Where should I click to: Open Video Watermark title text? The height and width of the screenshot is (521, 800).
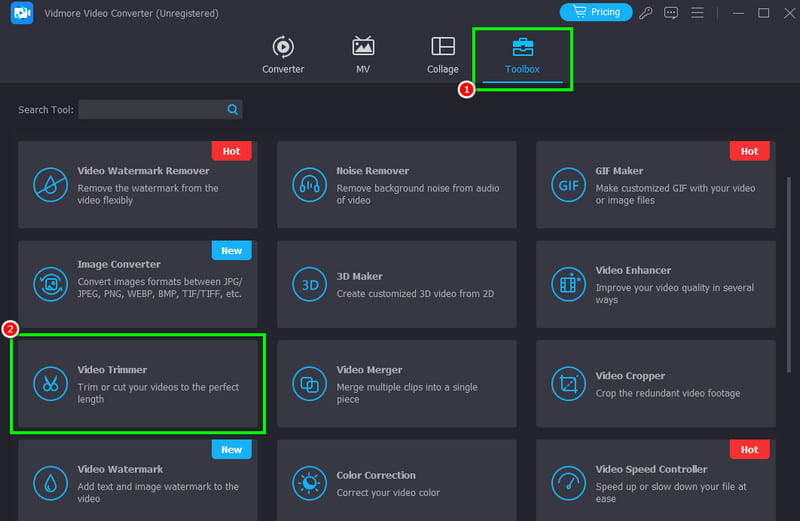pyautogui.click(x=120, y=469)
